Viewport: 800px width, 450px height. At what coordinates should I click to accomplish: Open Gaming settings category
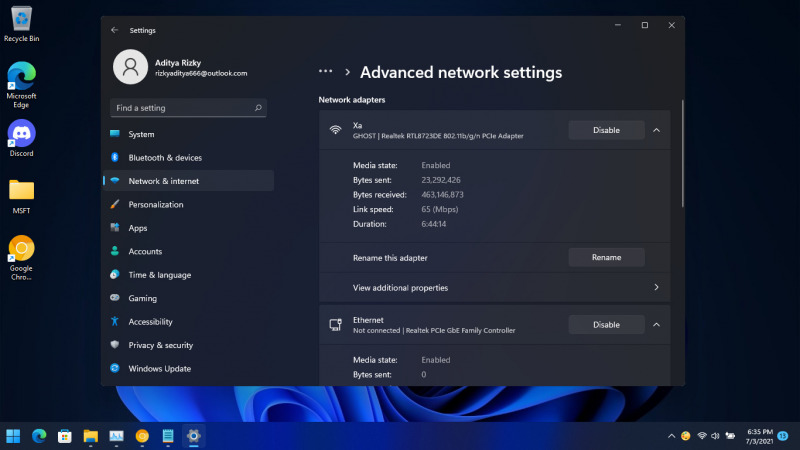pos(189,298)
